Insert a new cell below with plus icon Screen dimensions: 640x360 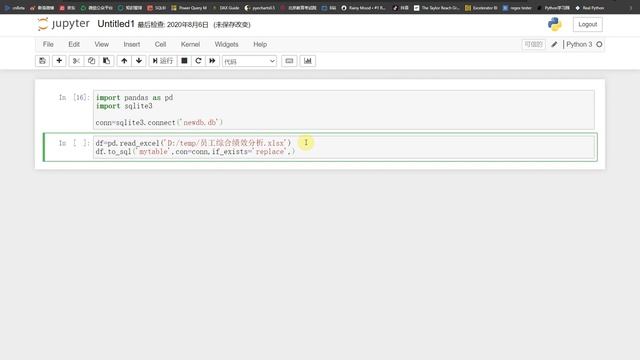point(59,61)
